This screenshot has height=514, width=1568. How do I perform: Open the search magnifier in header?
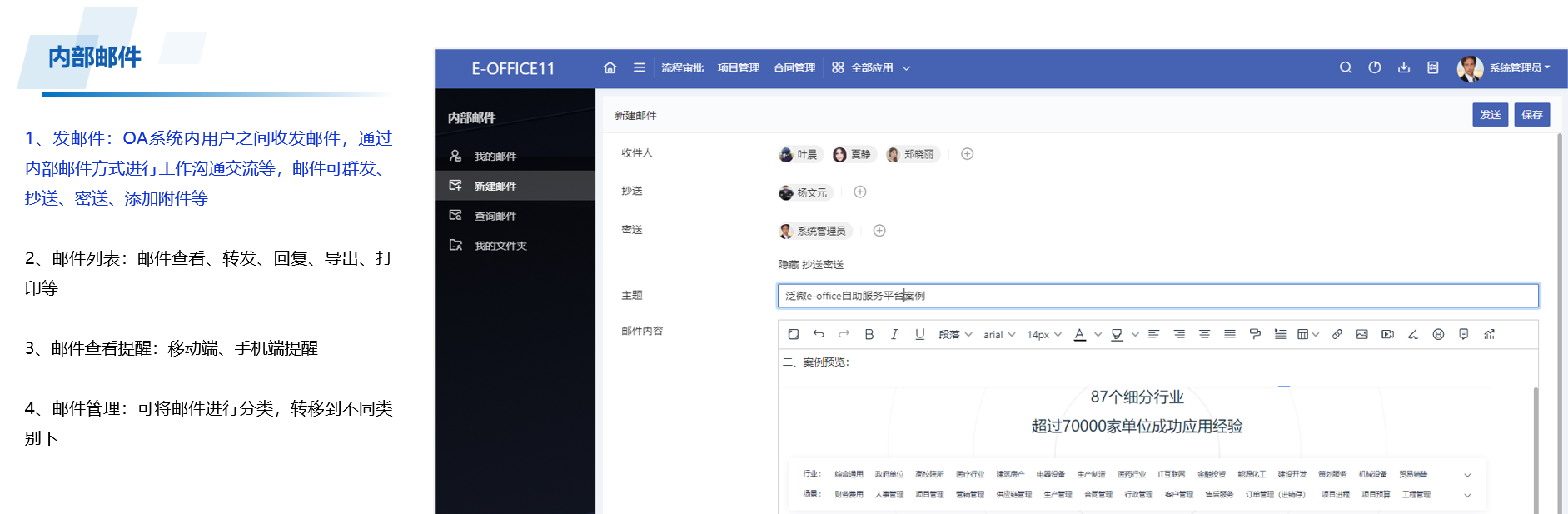coord(1346,67)
